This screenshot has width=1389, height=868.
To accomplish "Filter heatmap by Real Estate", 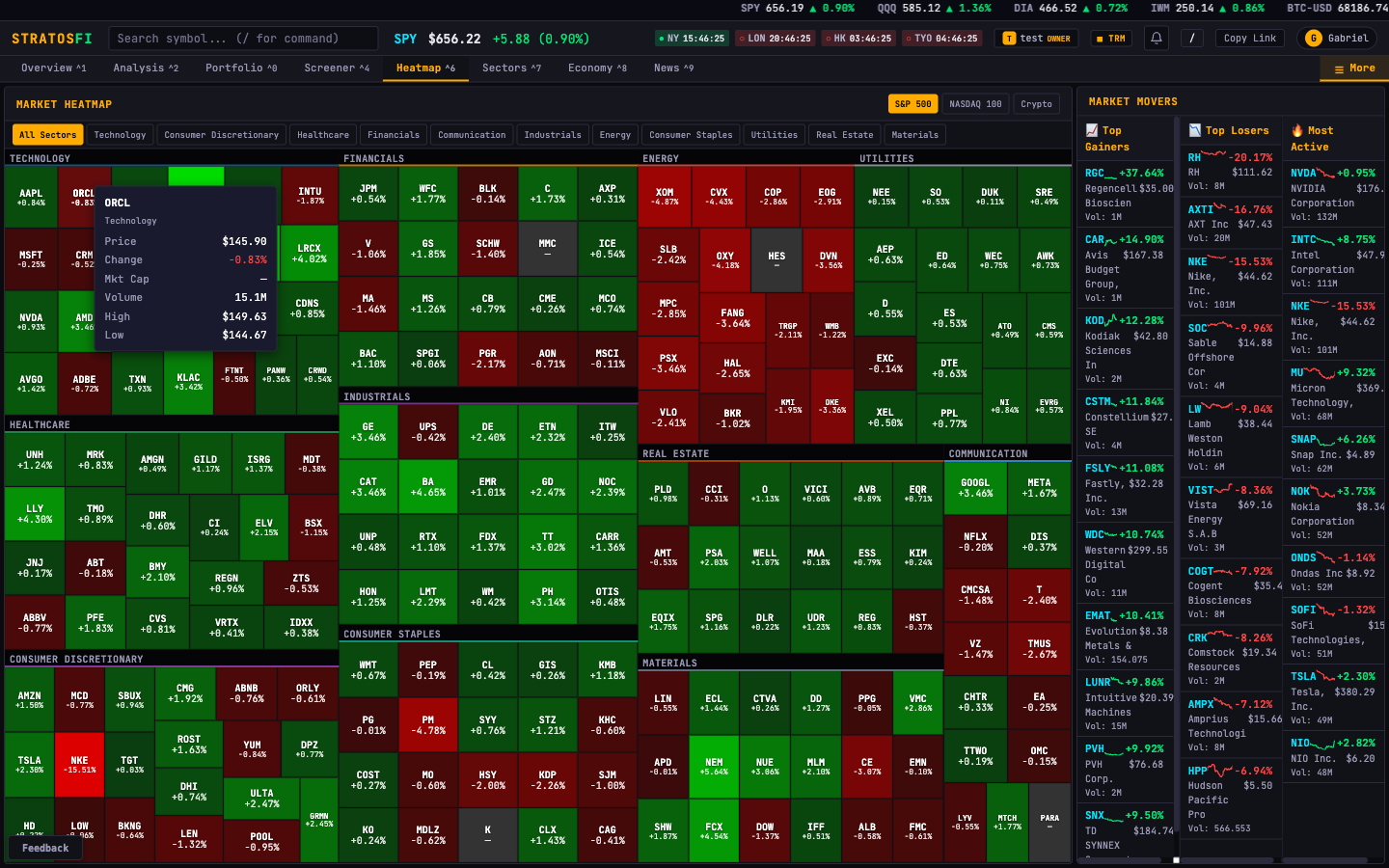I will [844, 135].
